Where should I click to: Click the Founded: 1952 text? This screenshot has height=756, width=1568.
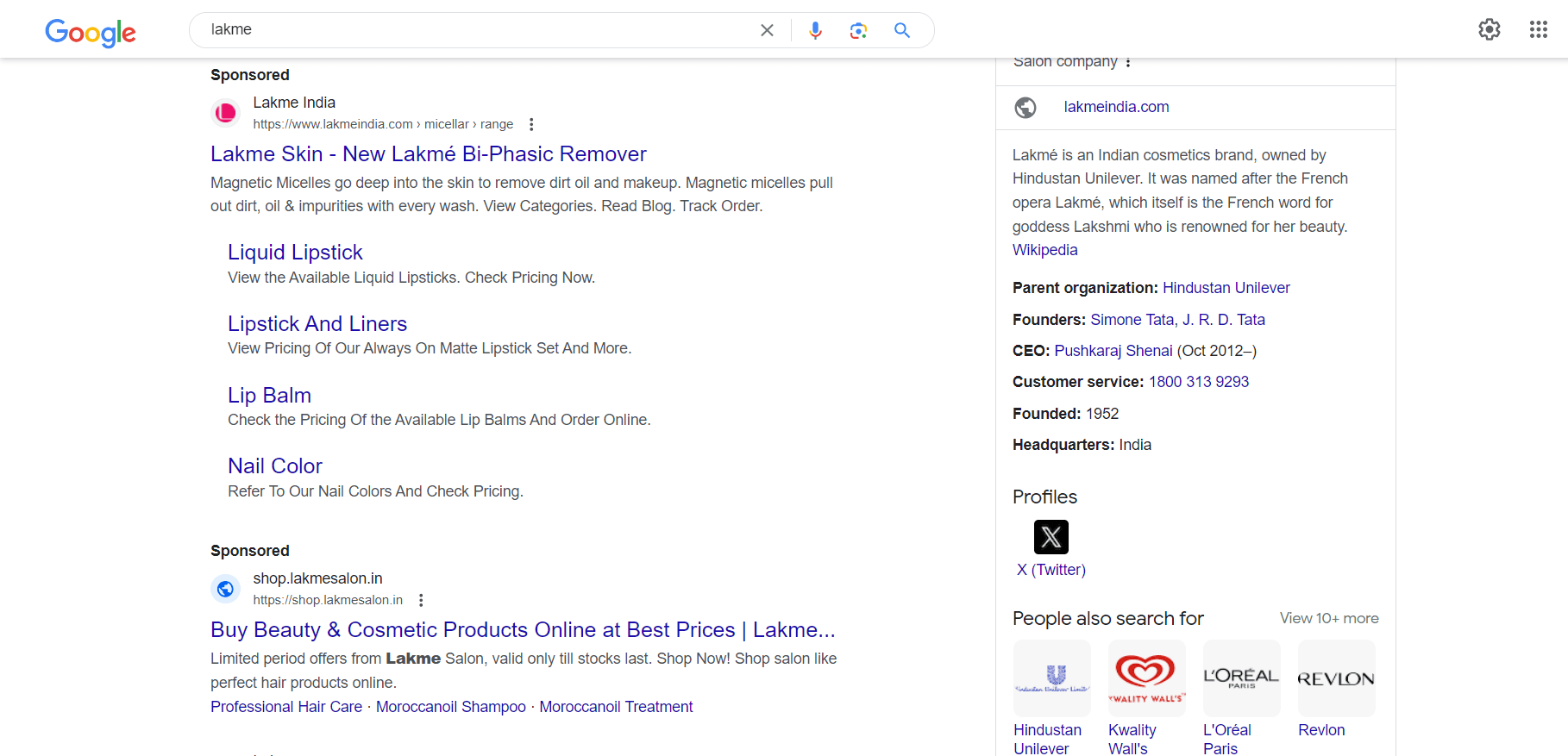[x=1065, y=414]
